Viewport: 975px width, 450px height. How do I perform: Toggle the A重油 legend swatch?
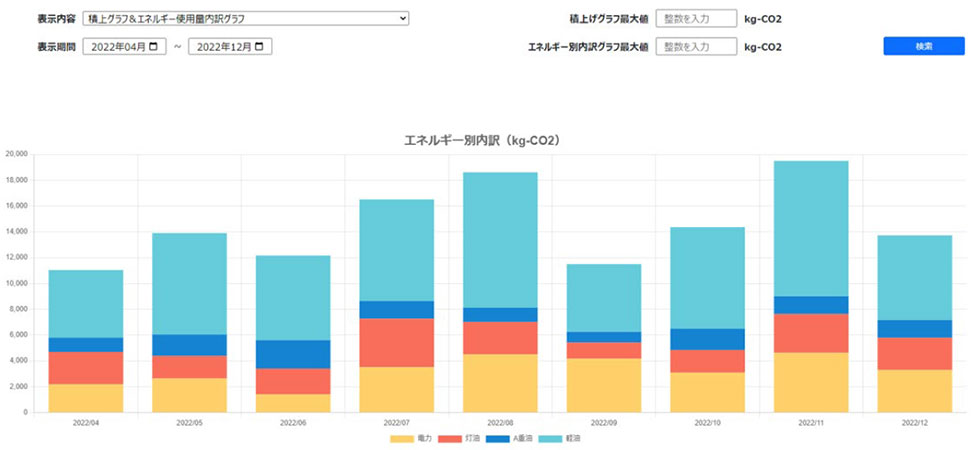click(499, 439)
